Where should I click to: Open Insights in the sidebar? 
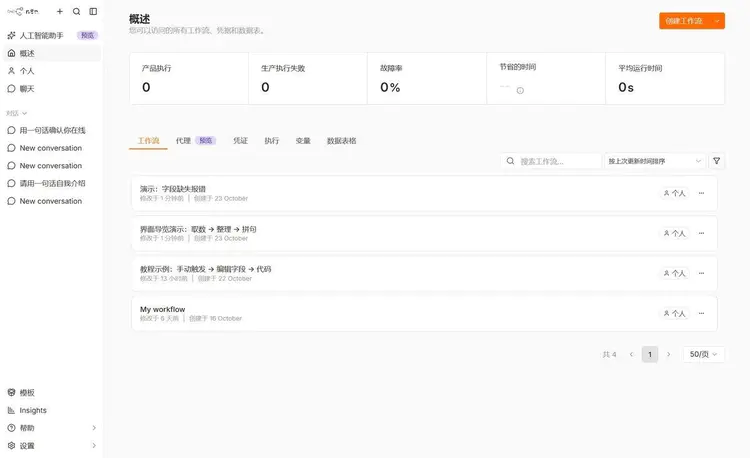(52, 410)
